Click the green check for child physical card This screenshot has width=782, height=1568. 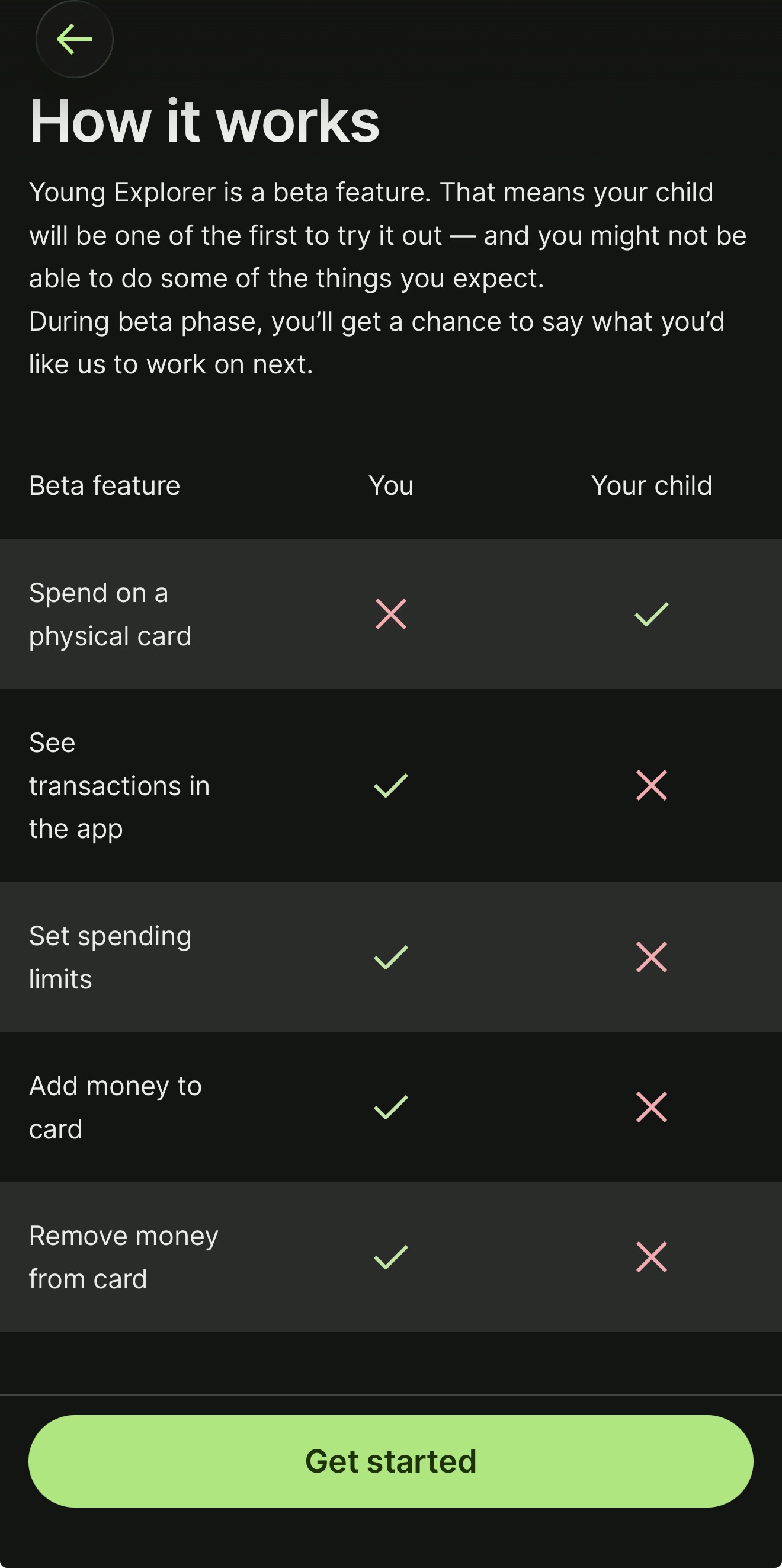[x=651, y=613]
